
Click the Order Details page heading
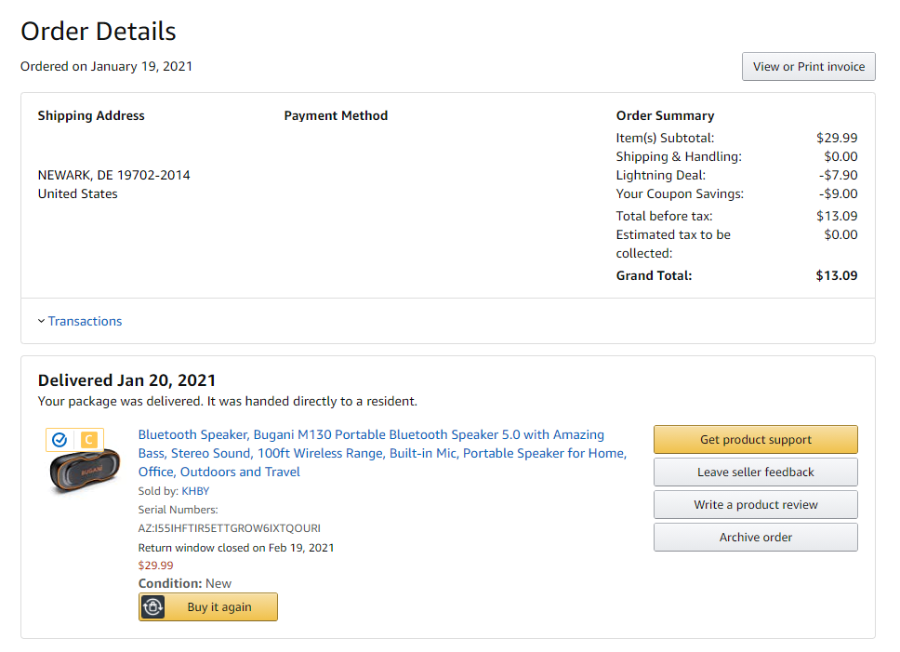click(x=98, y=31)
